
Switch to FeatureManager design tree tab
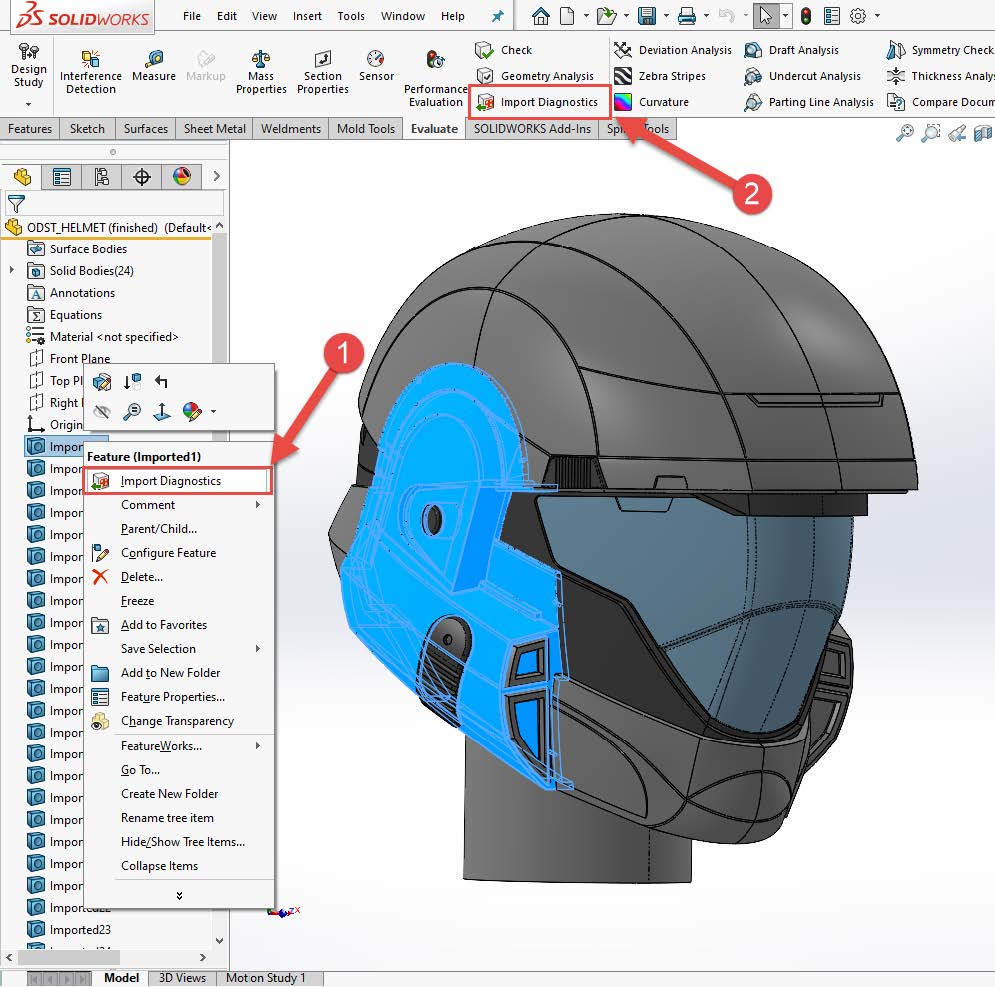22,176
